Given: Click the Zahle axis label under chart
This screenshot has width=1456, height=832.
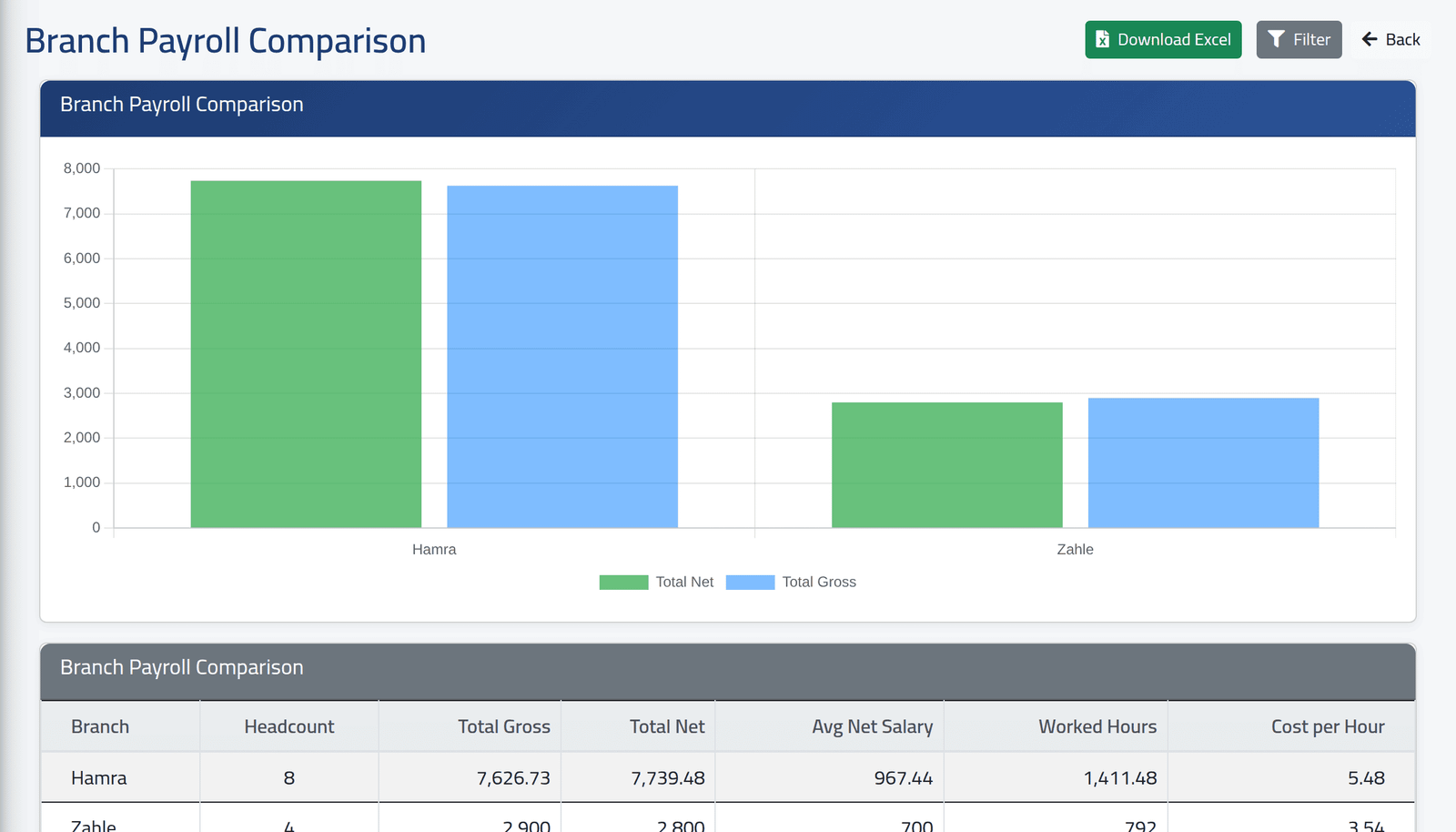Looking at the screenshot, I should pos(1075,550).
